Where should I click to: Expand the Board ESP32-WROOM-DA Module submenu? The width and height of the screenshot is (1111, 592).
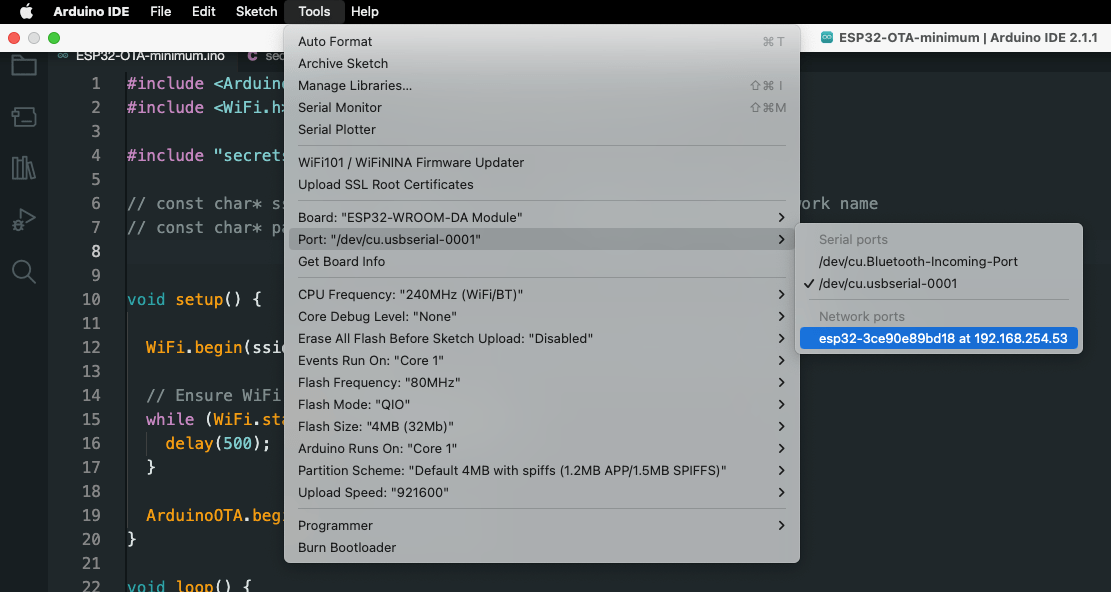[x=542, y=217]
